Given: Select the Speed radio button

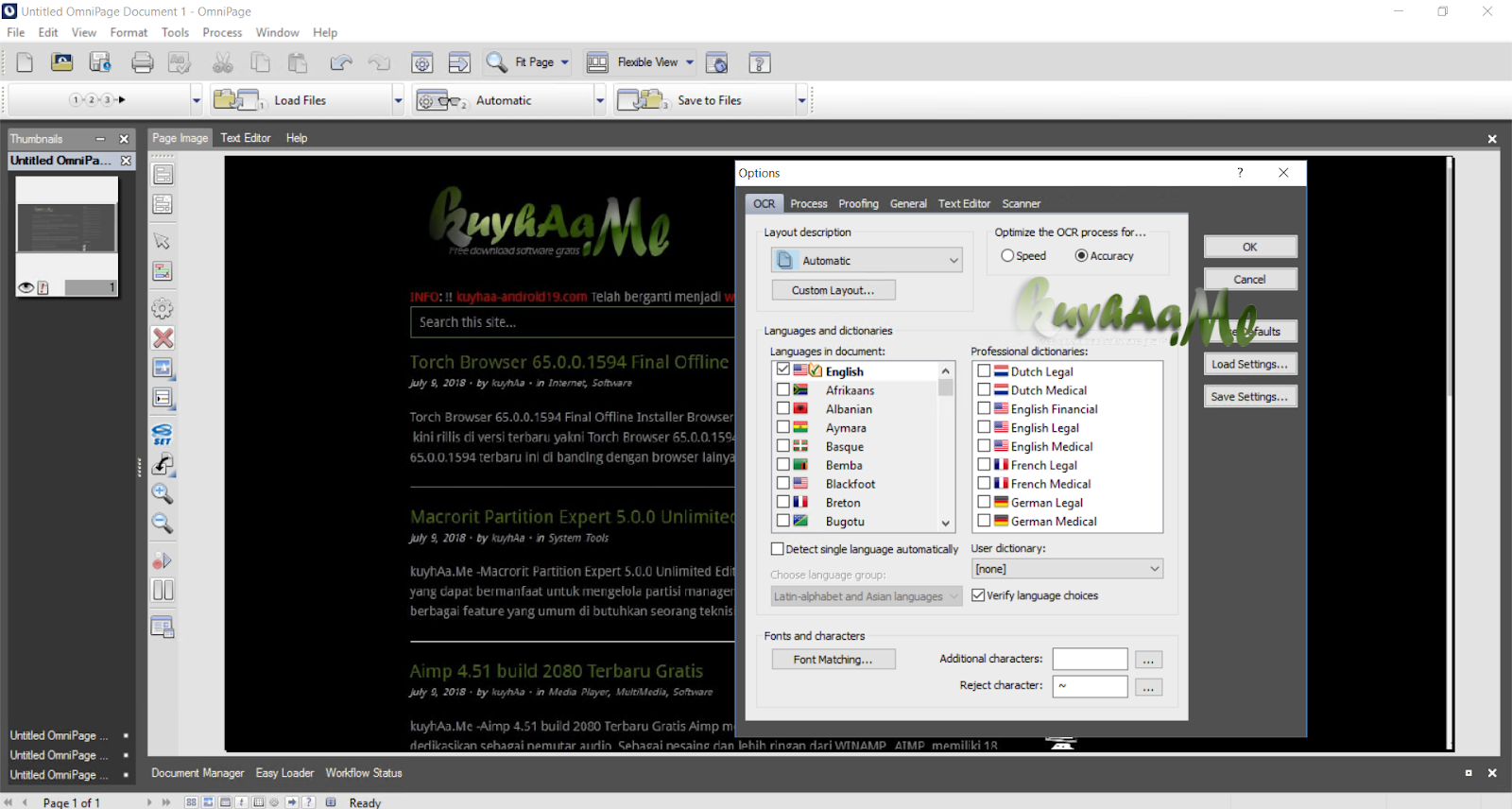Looking at the screenshot, I should click(x=1007, y=255).
